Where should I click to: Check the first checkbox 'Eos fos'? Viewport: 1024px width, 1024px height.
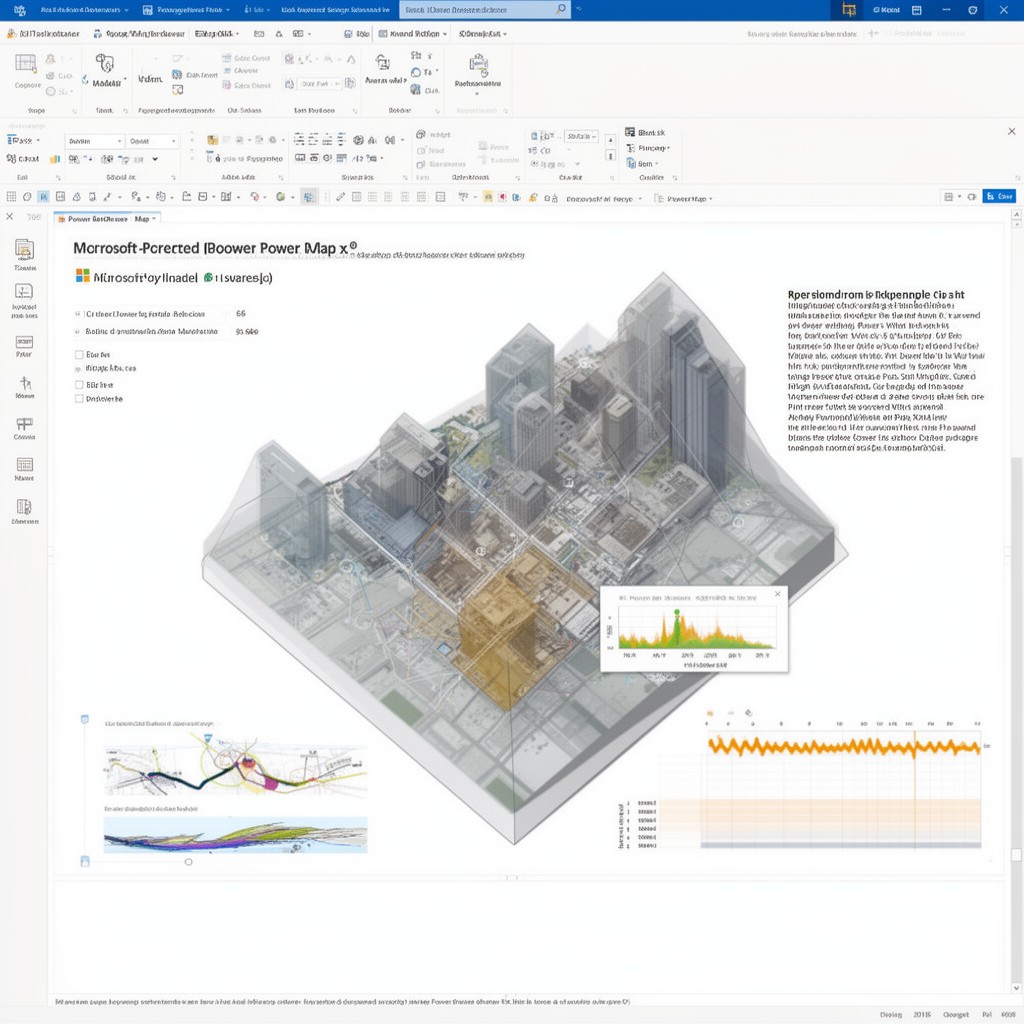point(79,355)
